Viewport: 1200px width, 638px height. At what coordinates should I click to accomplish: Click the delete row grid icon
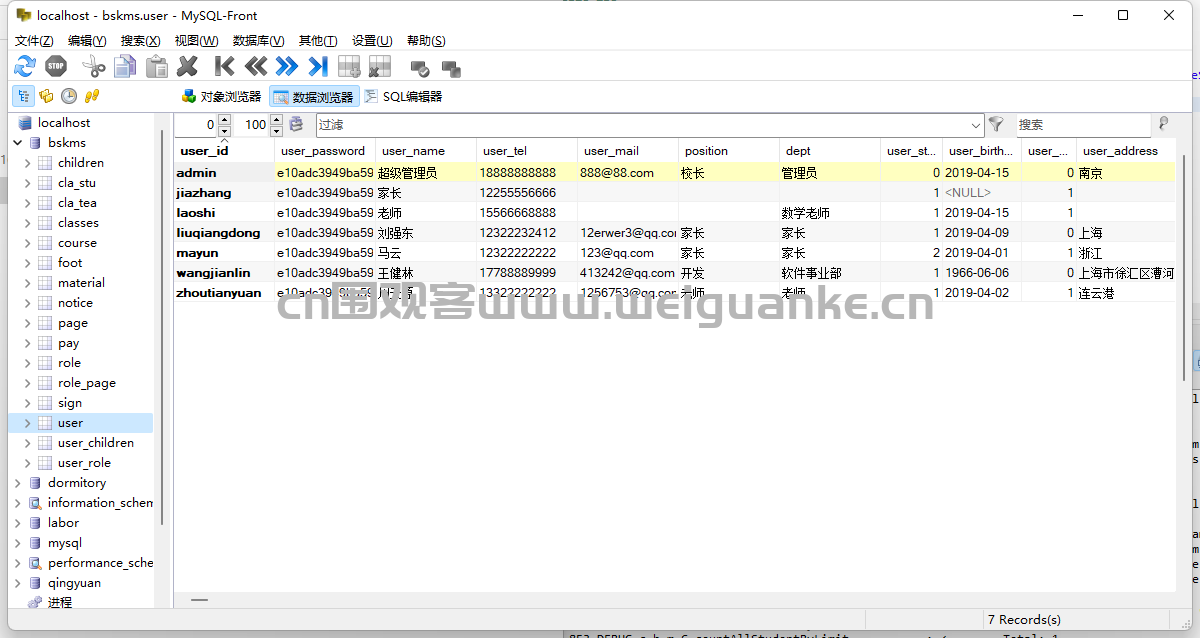[380, 67]
